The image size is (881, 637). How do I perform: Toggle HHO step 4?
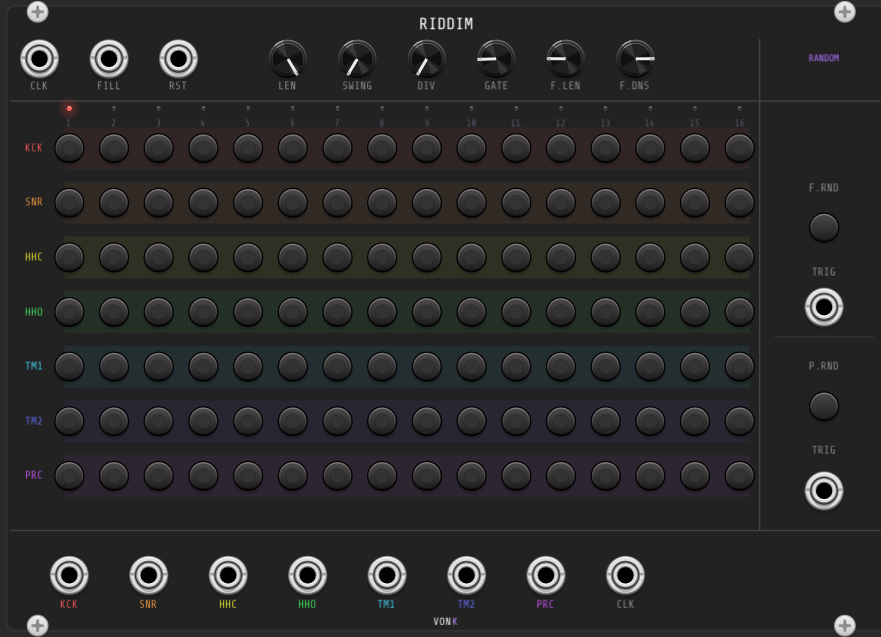[x=203, y=312]
